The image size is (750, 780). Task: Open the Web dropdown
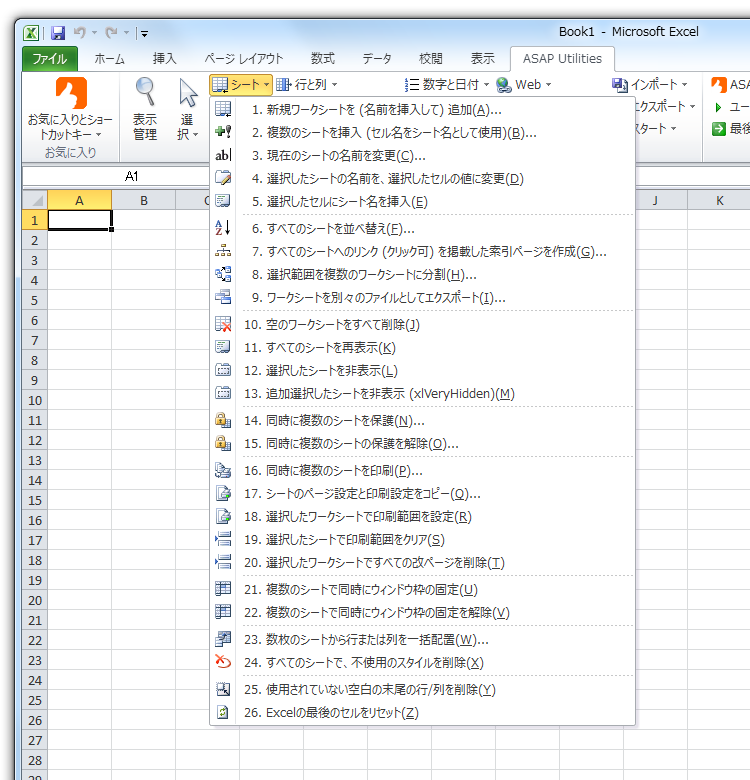[524, 85]
